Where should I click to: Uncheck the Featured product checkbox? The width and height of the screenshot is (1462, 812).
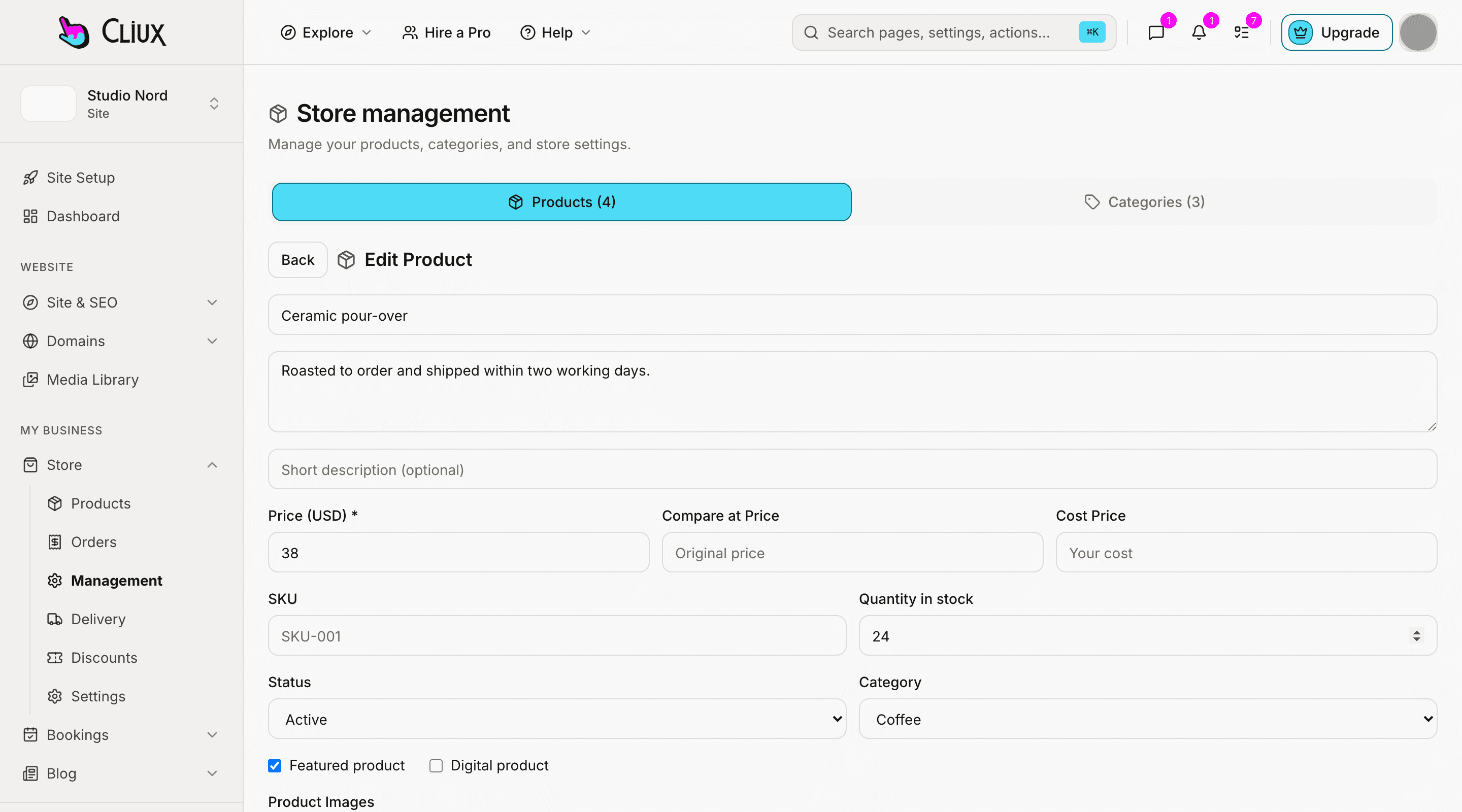(275, 765)
